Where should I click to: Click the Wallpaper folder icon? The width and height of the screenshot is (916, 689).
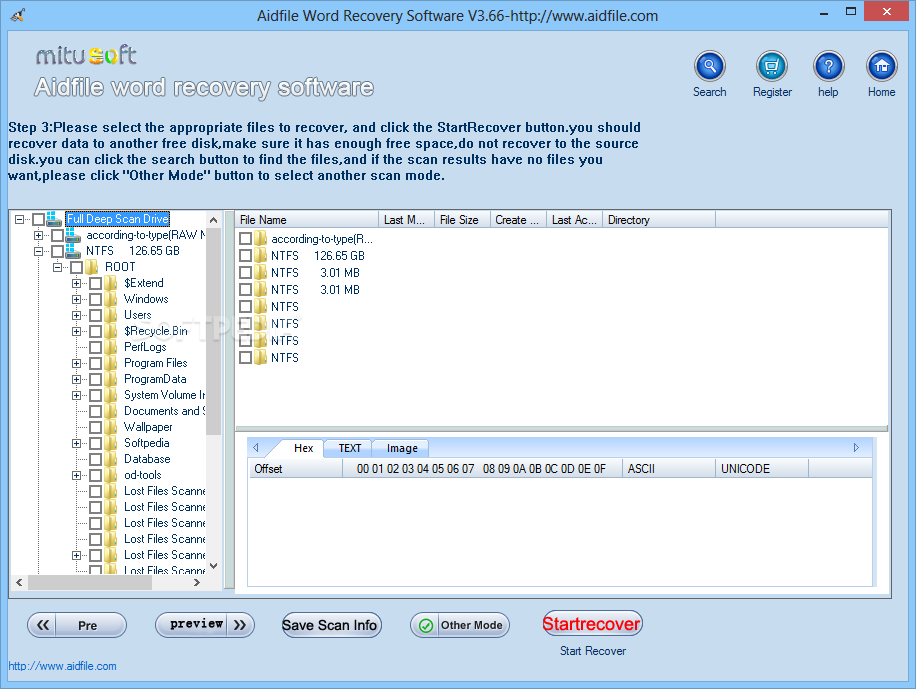coord(110,427)
